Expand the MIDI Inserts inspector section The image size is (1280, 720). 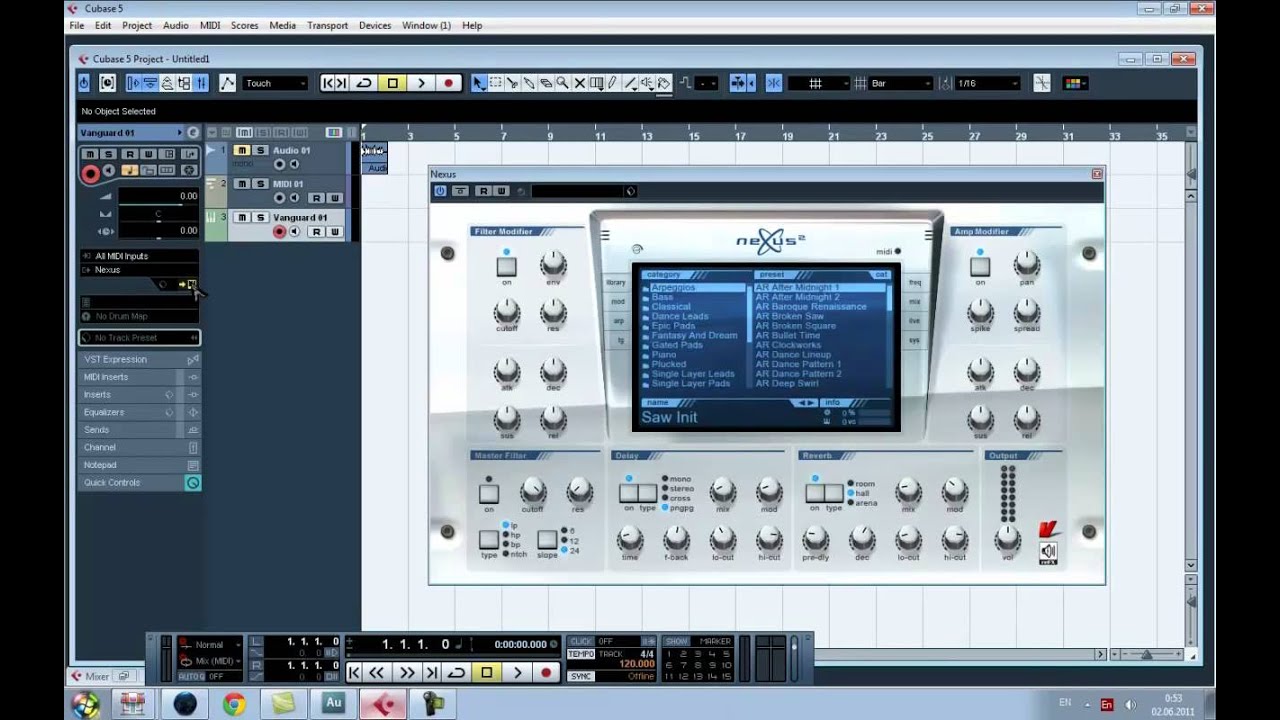(x=140, y=377)
